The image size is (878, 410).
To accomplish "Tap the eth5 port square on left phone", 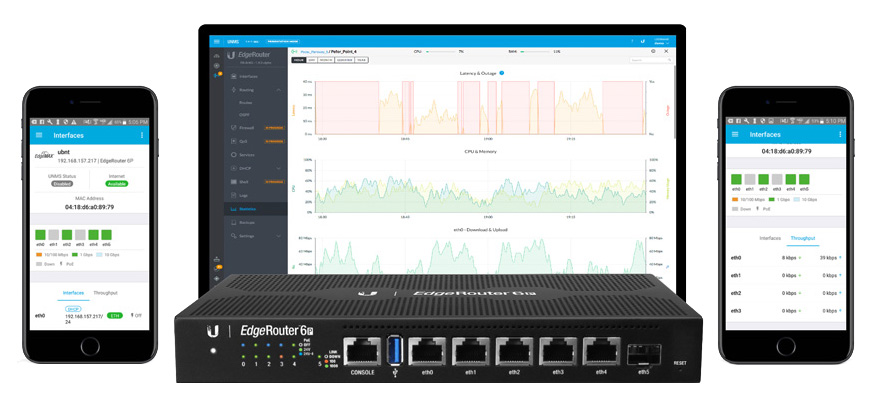I will [x=106, y=235].
